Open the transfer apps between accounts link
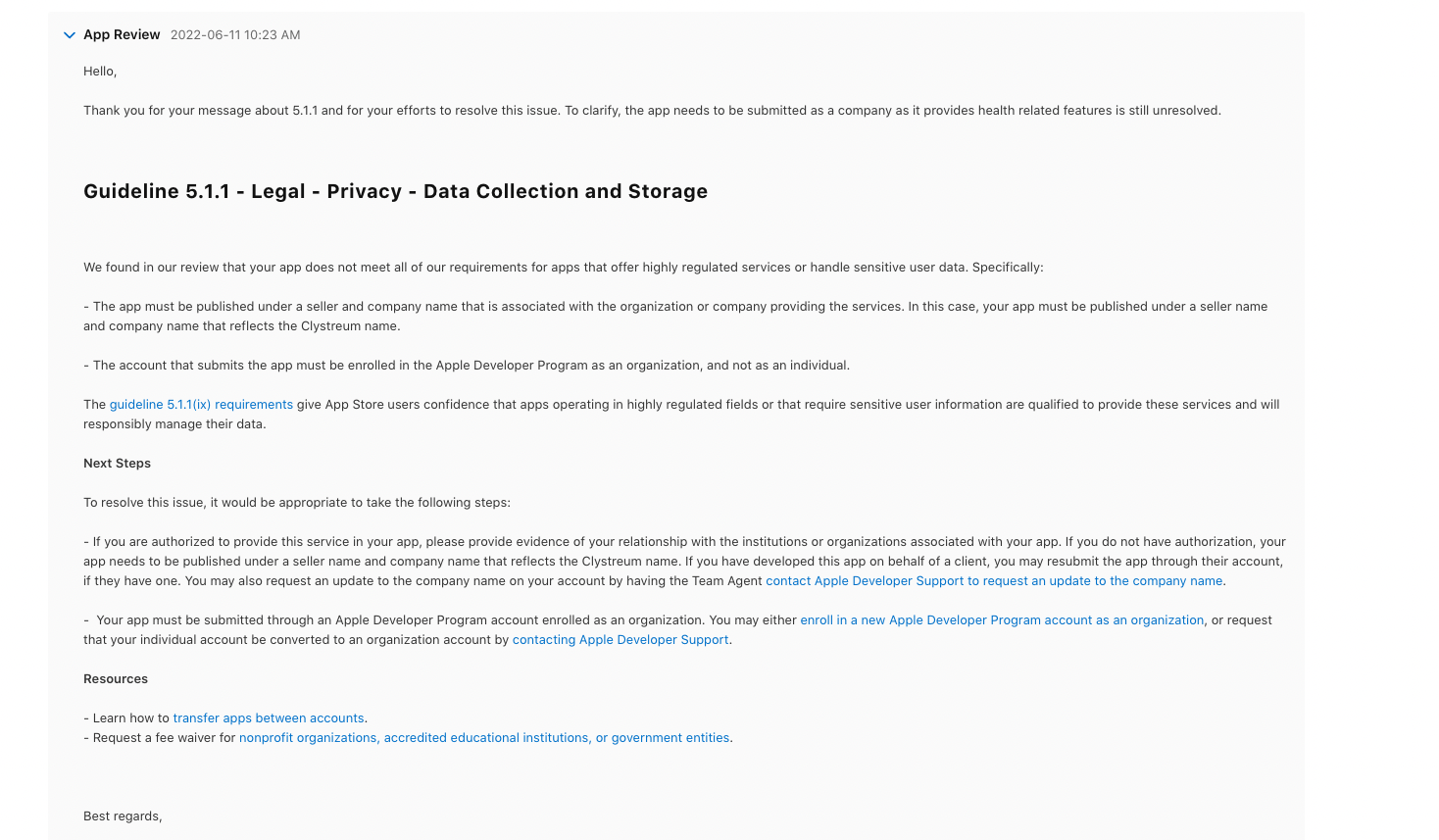Viewport: 1439px width, 840px height. [x=269, y=718]
